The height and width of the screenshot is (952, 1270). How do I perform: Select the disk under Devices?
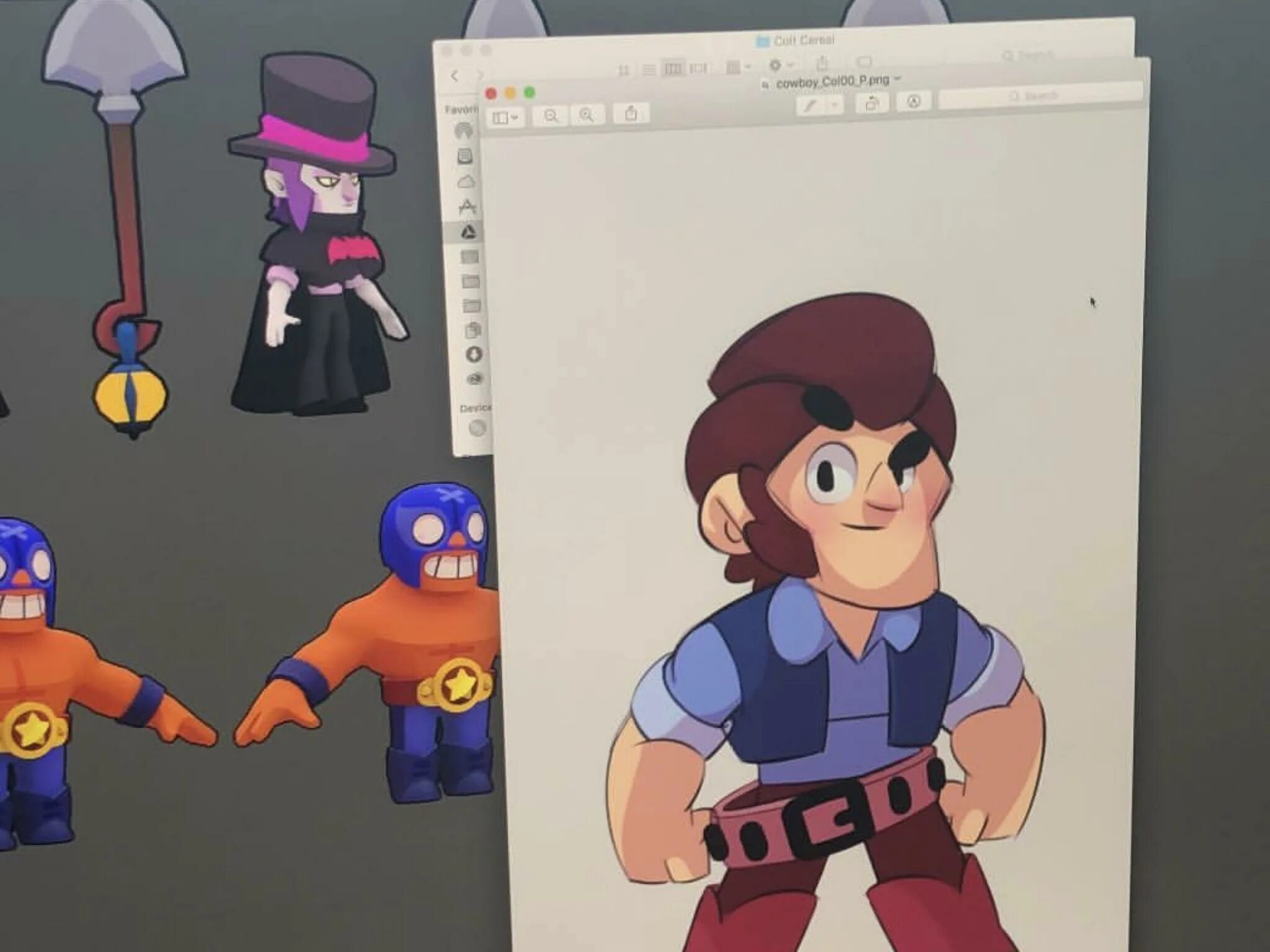coord(477,428)
